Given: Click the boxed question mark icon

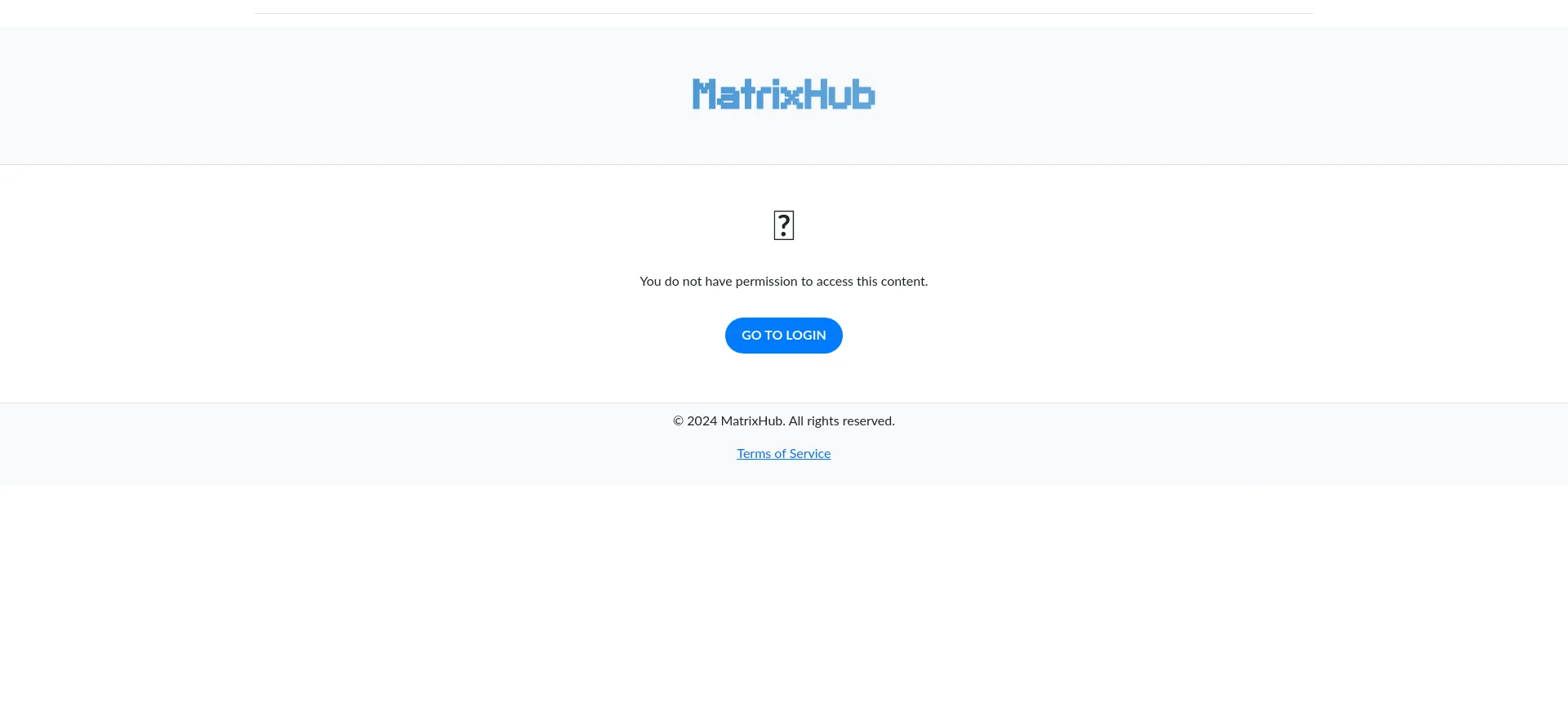Looking at the screenshot, I should pyautogui.click(x=784, y=225).
